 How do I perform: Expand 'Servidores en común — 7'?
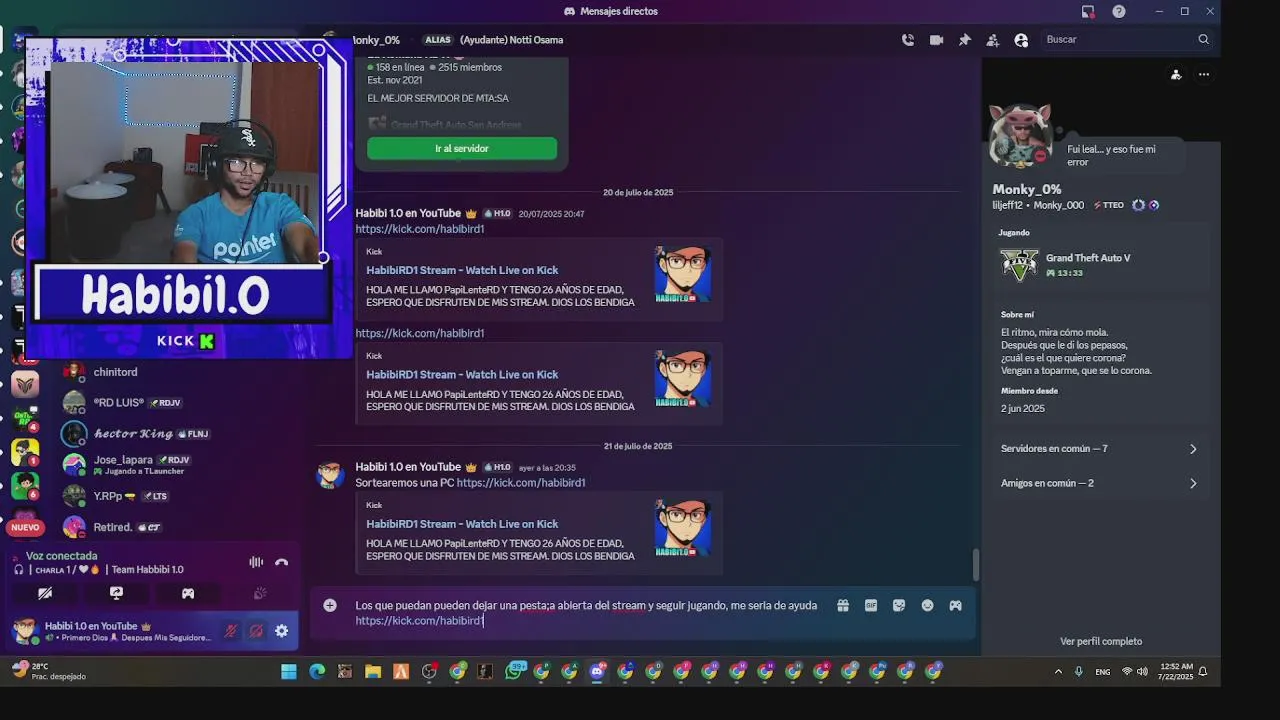1099,449
